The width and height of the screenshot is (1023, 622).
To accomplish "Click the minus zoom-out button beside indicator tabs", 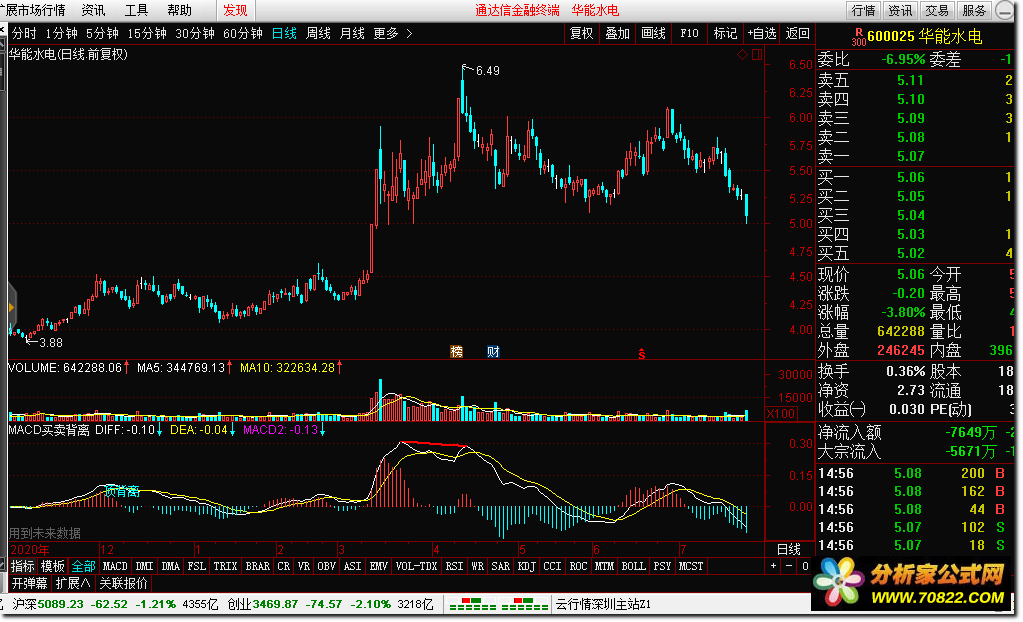I will coord(789,566).
